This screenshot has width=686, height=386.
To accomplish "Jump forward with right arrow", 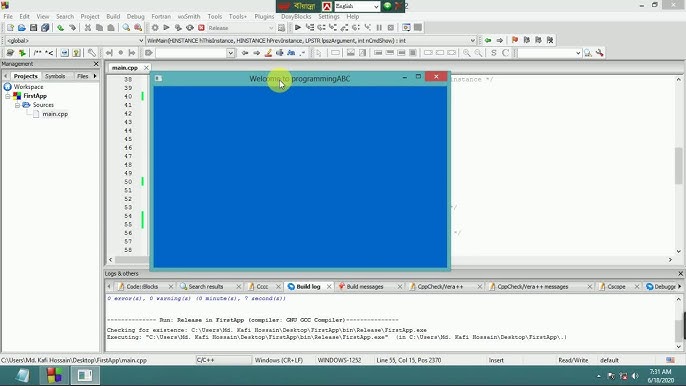I will 500,40.
